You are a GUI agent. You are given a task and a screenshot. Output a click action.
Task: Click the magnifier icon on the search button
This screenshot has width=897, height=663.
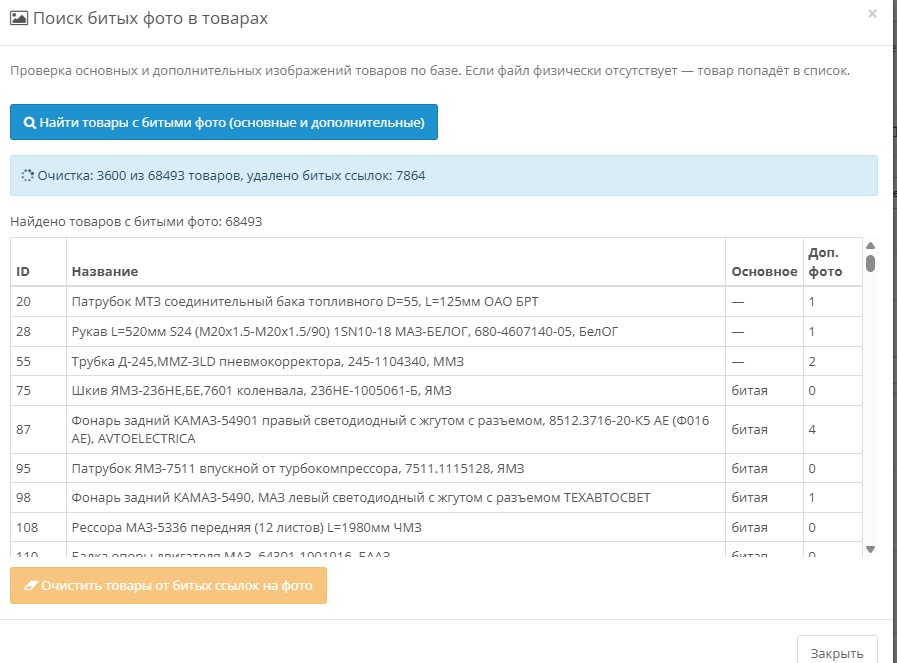[x=29, y=123]
